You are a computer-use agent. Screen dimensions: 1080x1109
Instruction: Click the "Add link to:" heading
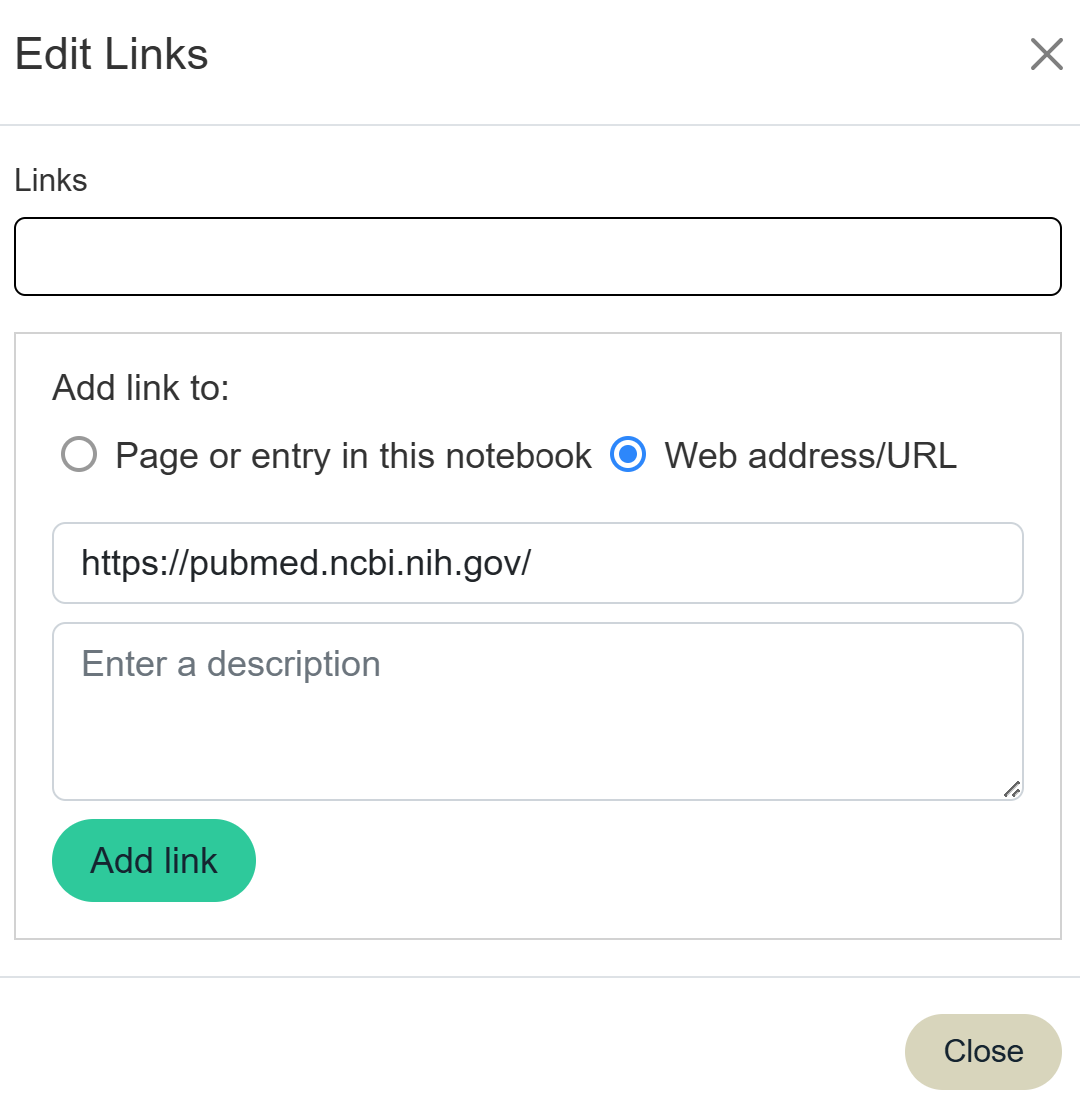pos(141,388)
